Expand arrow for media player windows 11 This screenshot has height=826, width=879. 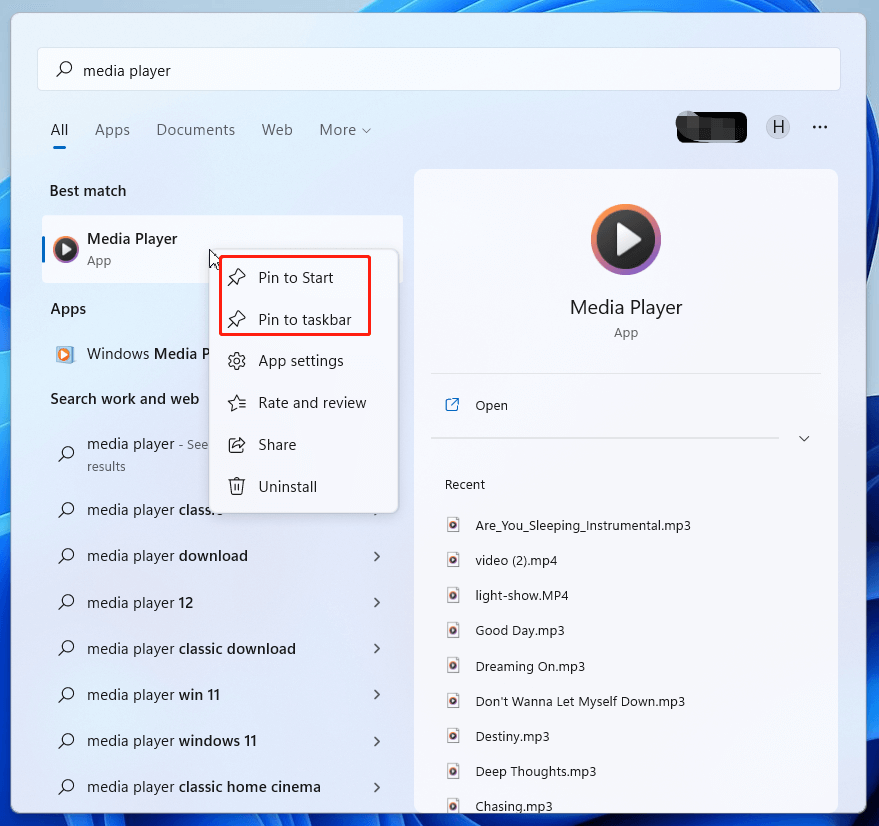point(377,741)
